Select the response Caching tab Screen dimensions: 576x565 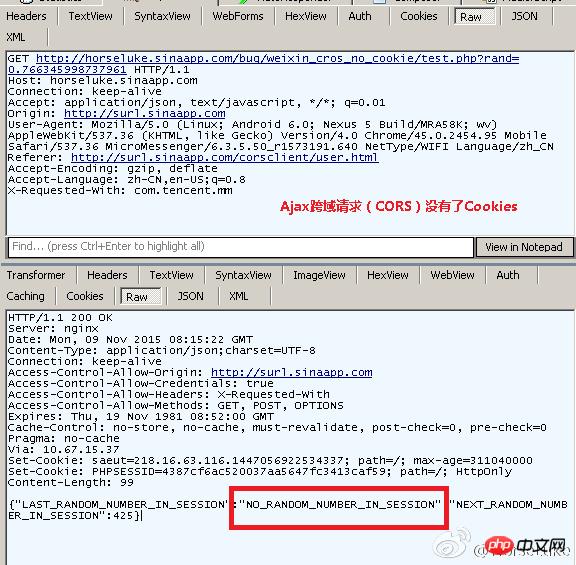coord(25,296)
